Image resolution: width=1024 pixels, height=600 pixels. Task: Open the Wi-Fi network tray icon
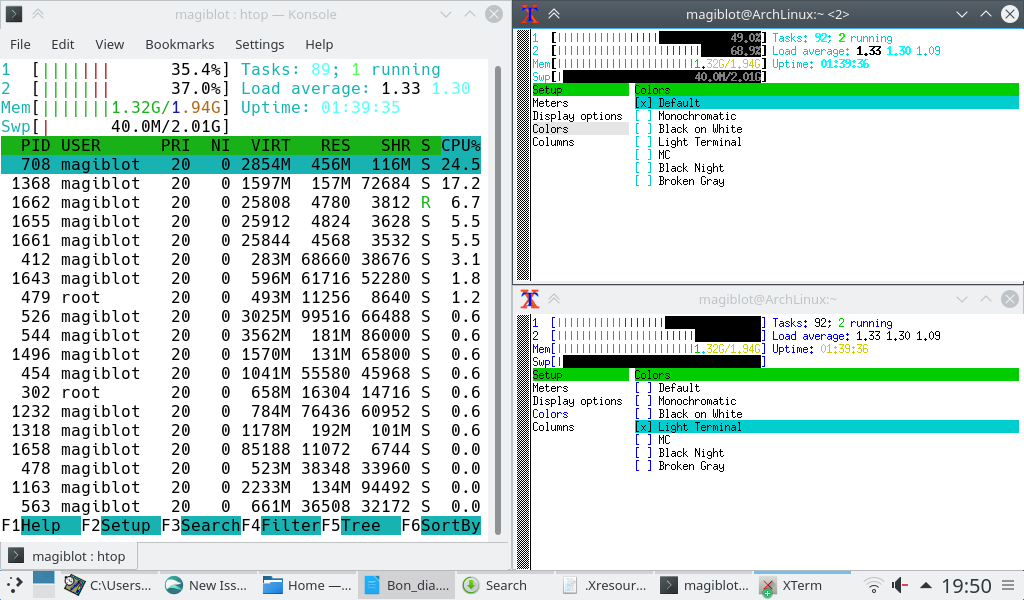click(873, 585)
